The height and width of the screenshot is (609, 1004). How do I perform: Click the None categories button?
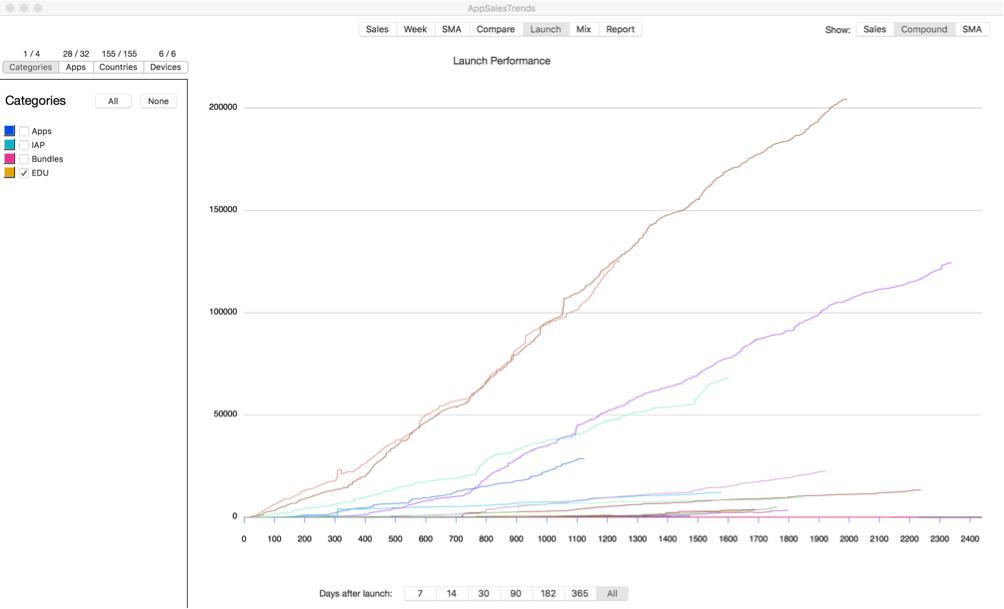pos(158,101)
